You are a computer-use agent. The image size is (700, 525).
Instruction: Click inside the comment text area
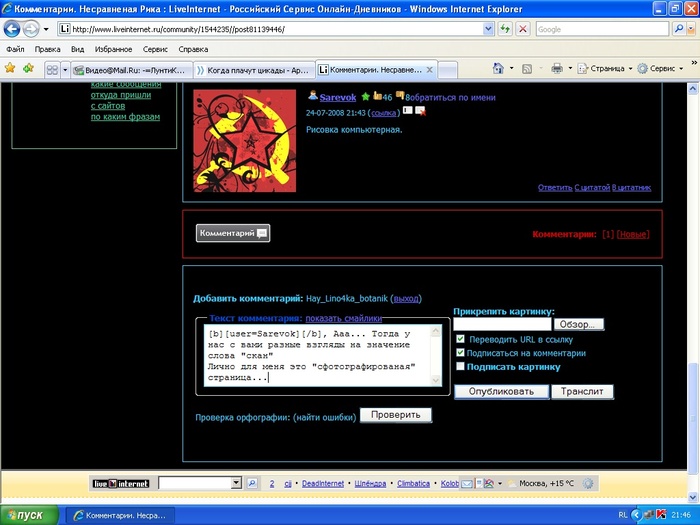point(318,355)
